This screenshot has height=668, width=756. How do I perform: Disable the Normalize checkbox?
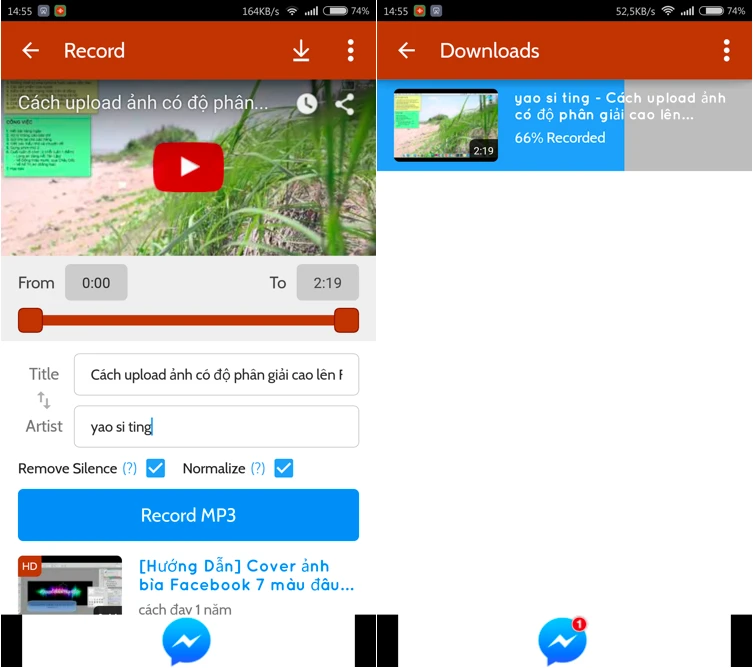click(284, 468)
